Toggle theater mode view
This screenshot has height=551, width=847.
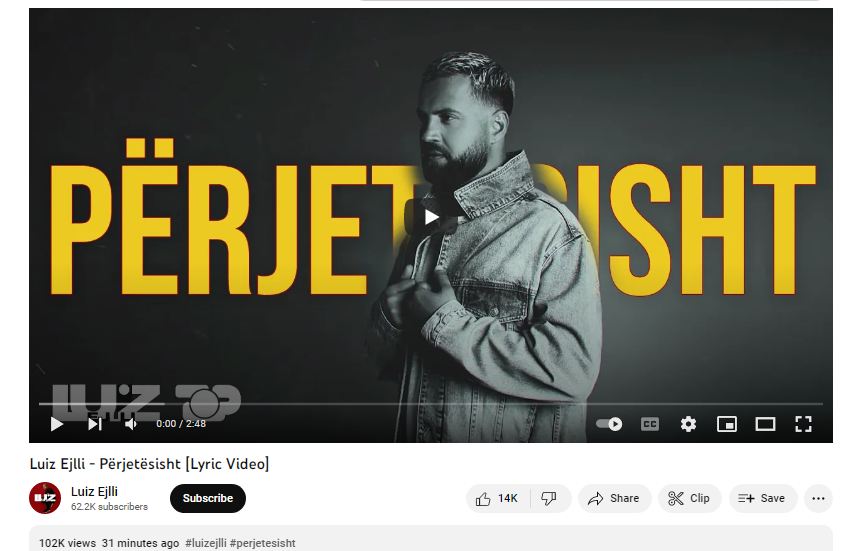765,424
